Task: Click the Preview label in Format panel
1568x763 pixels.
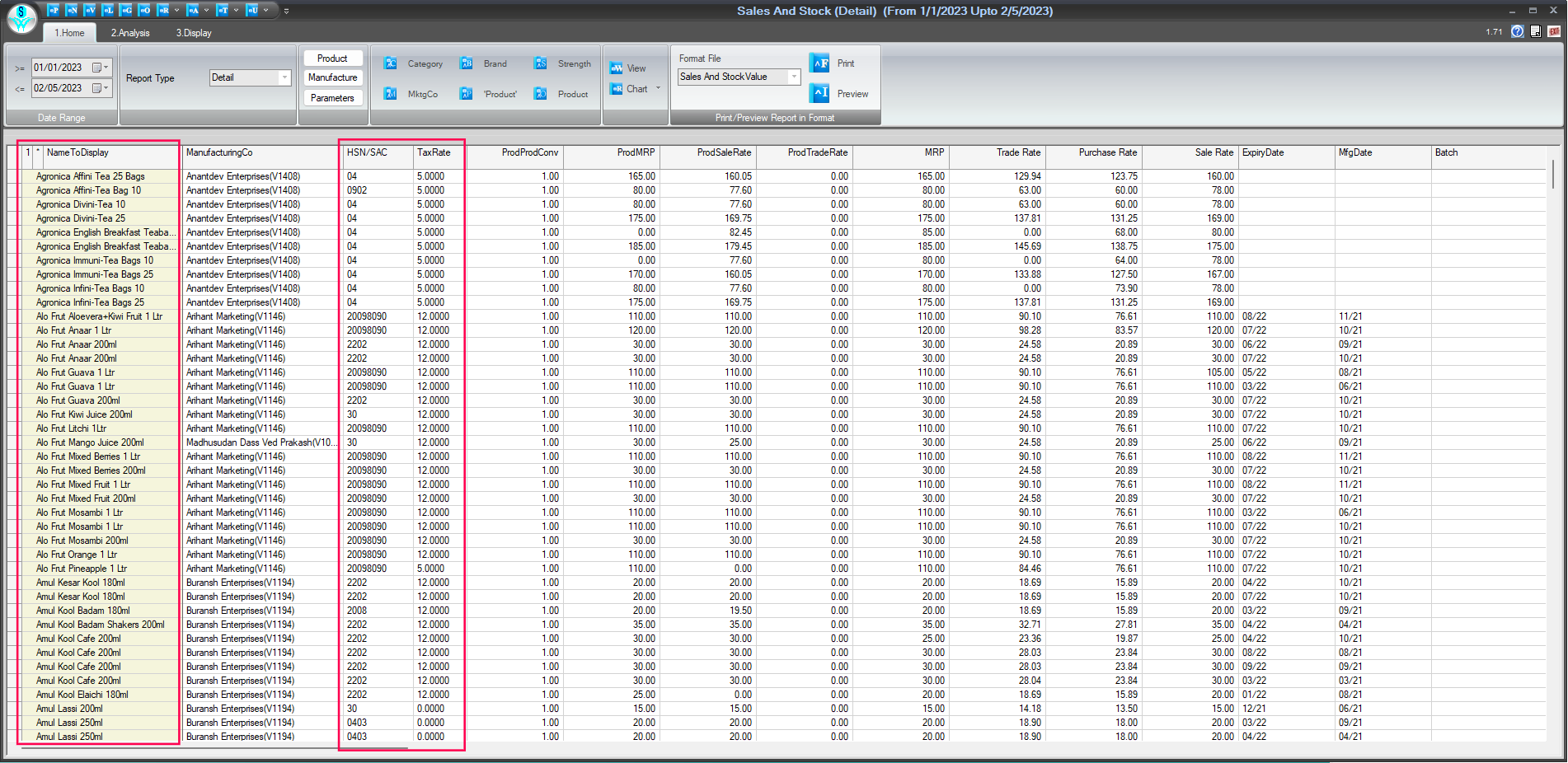Action: tap(852, 94)
